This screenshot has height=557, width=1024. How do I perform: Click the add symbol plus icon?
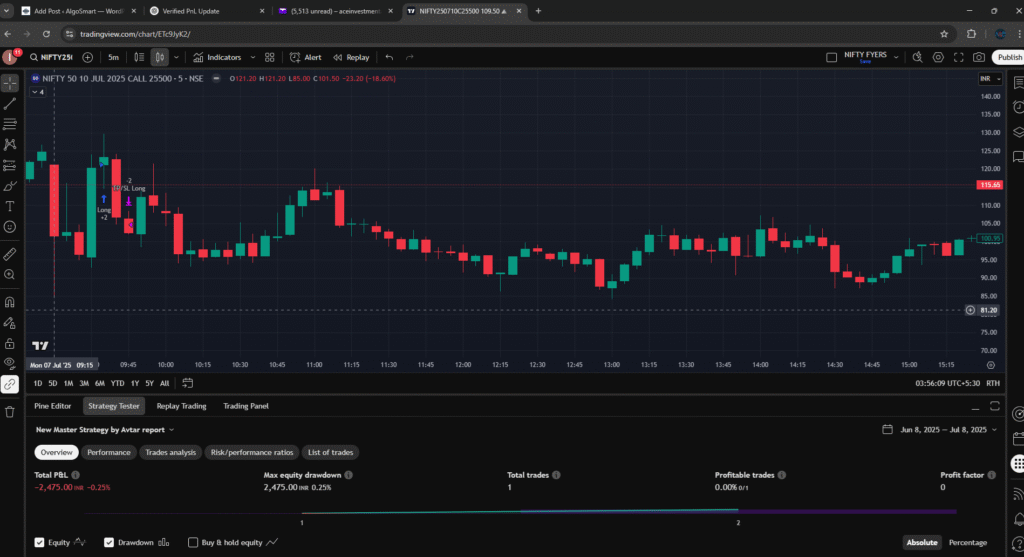pos(88,57)
